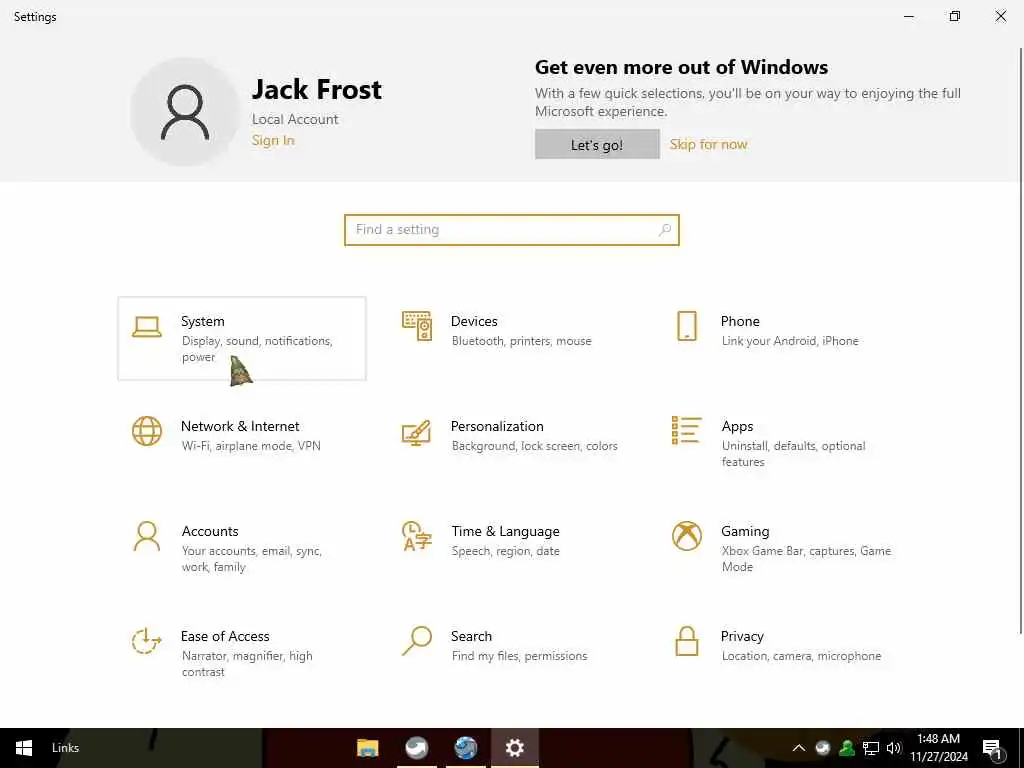This screenshot has height=768, width=1024.
Task: Click 'Location, camera, microphone' description
Action: click(801, 656)
